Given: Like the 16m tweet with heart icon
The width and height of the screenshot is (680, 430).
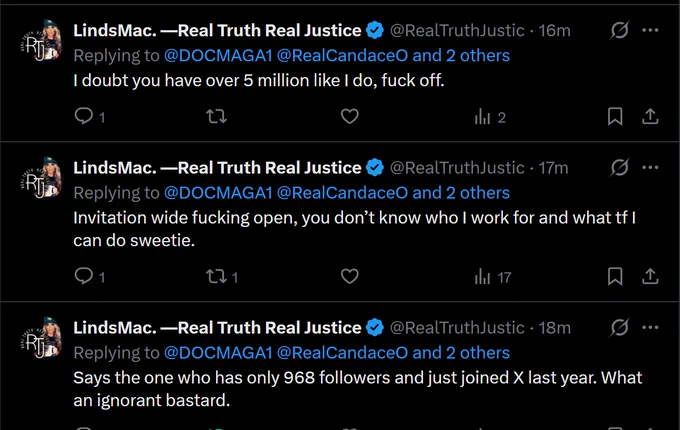Looking at the screenshot, I should click(x=350, y=116).
